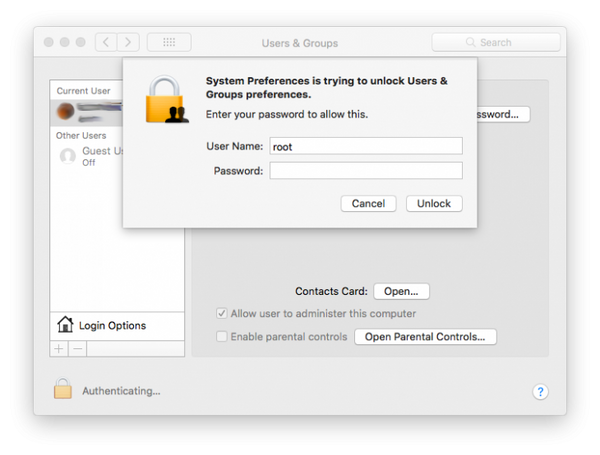Image resolution: width=600 pixels, height=455 pixels.
Task: Click the Other Users header label
Action: pos(81,135)
